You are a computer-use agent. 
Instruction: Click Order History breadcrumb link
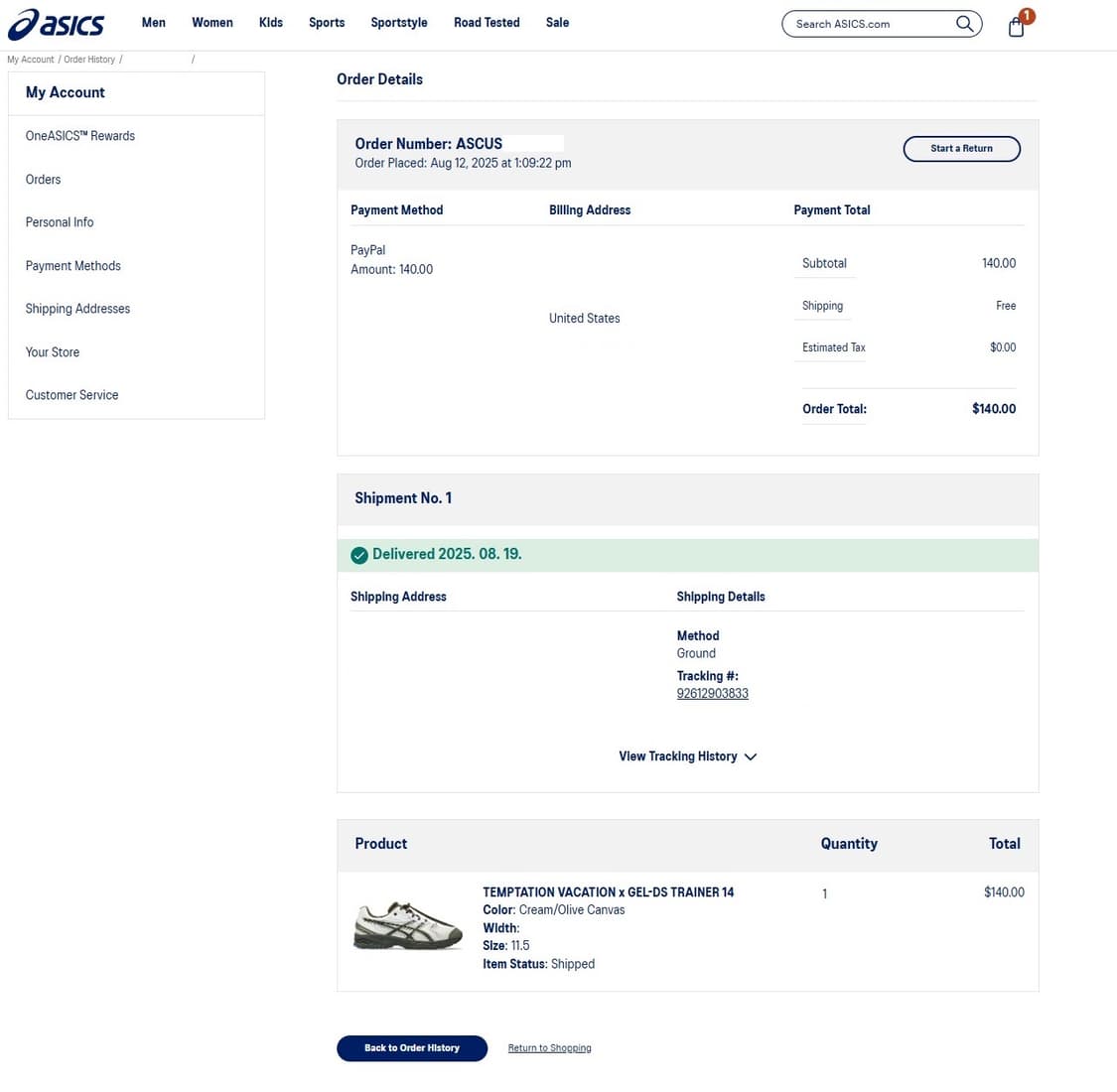89,60
